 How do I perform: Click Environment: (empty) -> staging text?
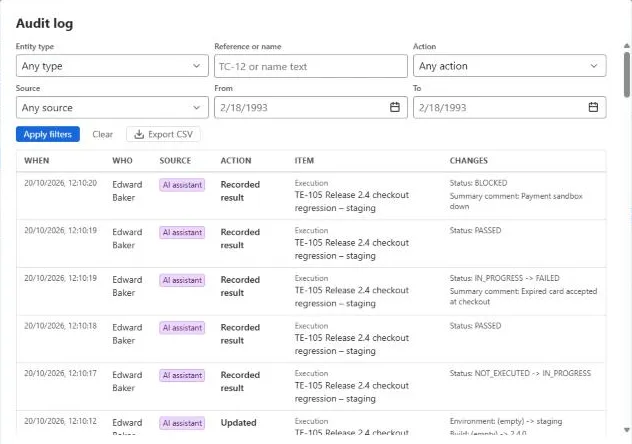click(x=506, y=421)
